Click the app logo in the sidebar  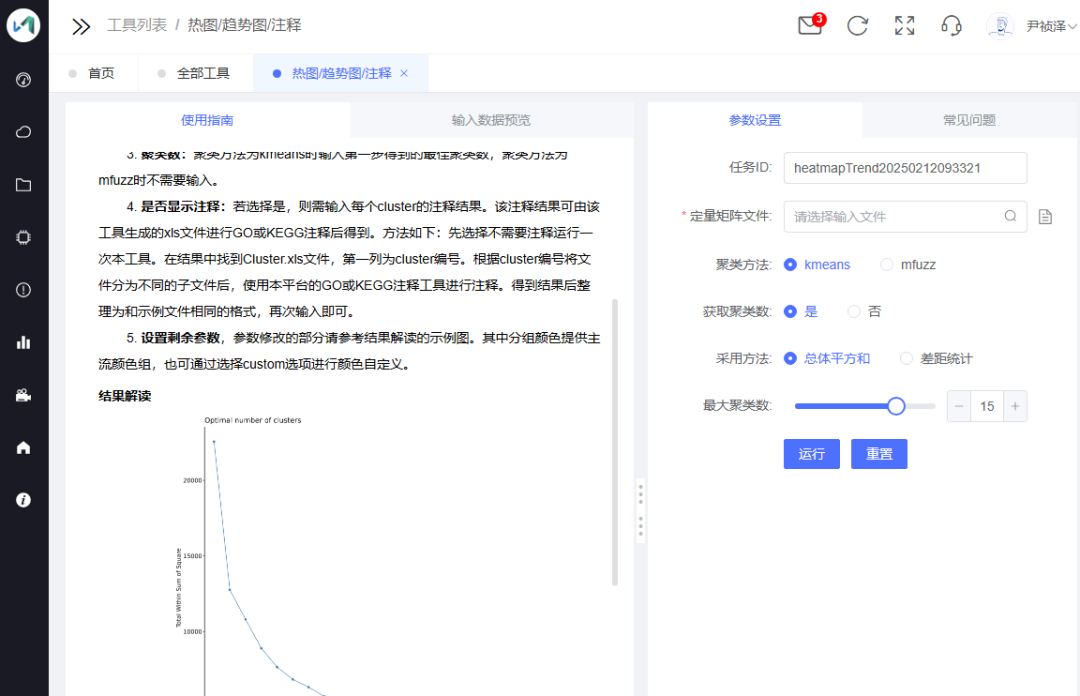click(23, 25)
